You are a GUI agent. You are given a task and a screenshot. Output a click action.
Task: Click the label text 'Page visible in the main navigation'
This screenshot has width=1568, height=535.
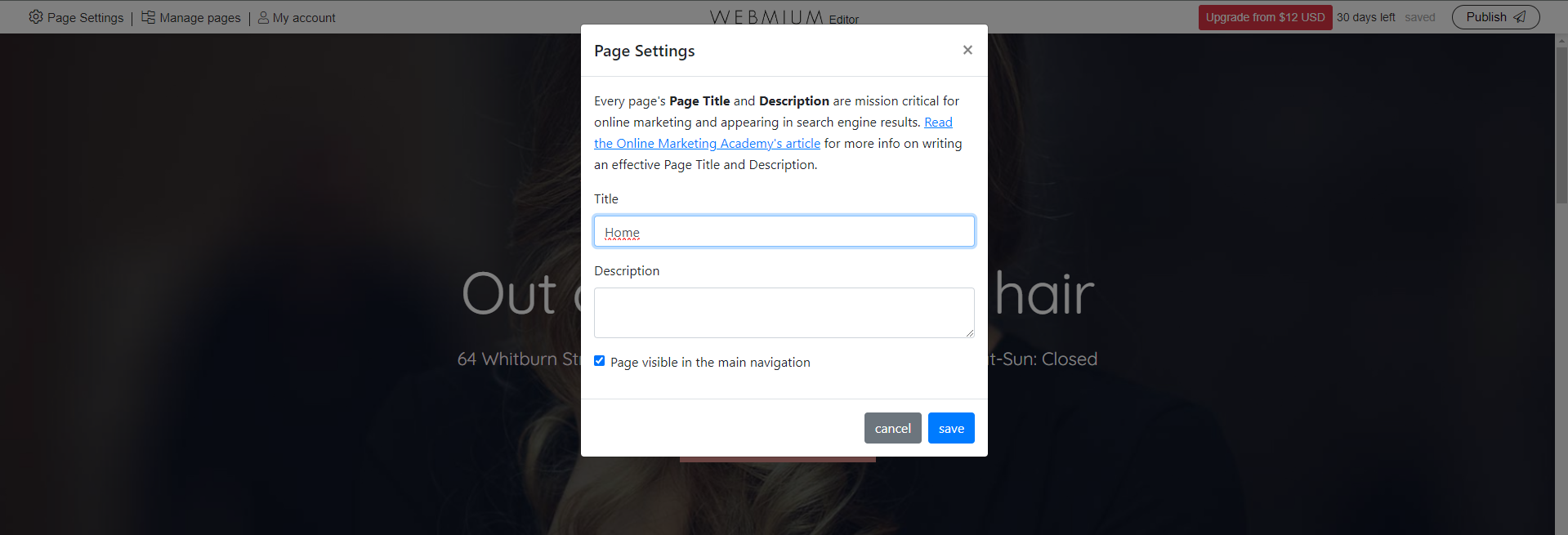point(710,363)
